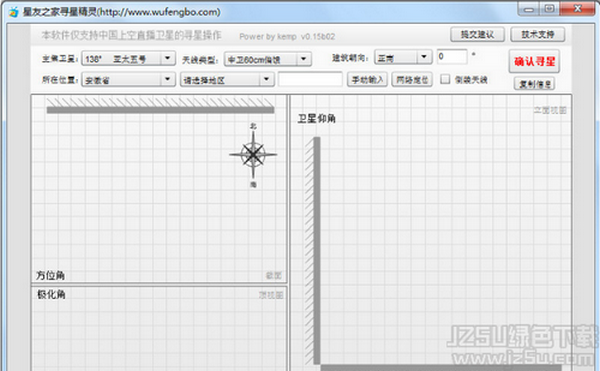
Task: Click the empty location text field
Action: coord(310,79)
